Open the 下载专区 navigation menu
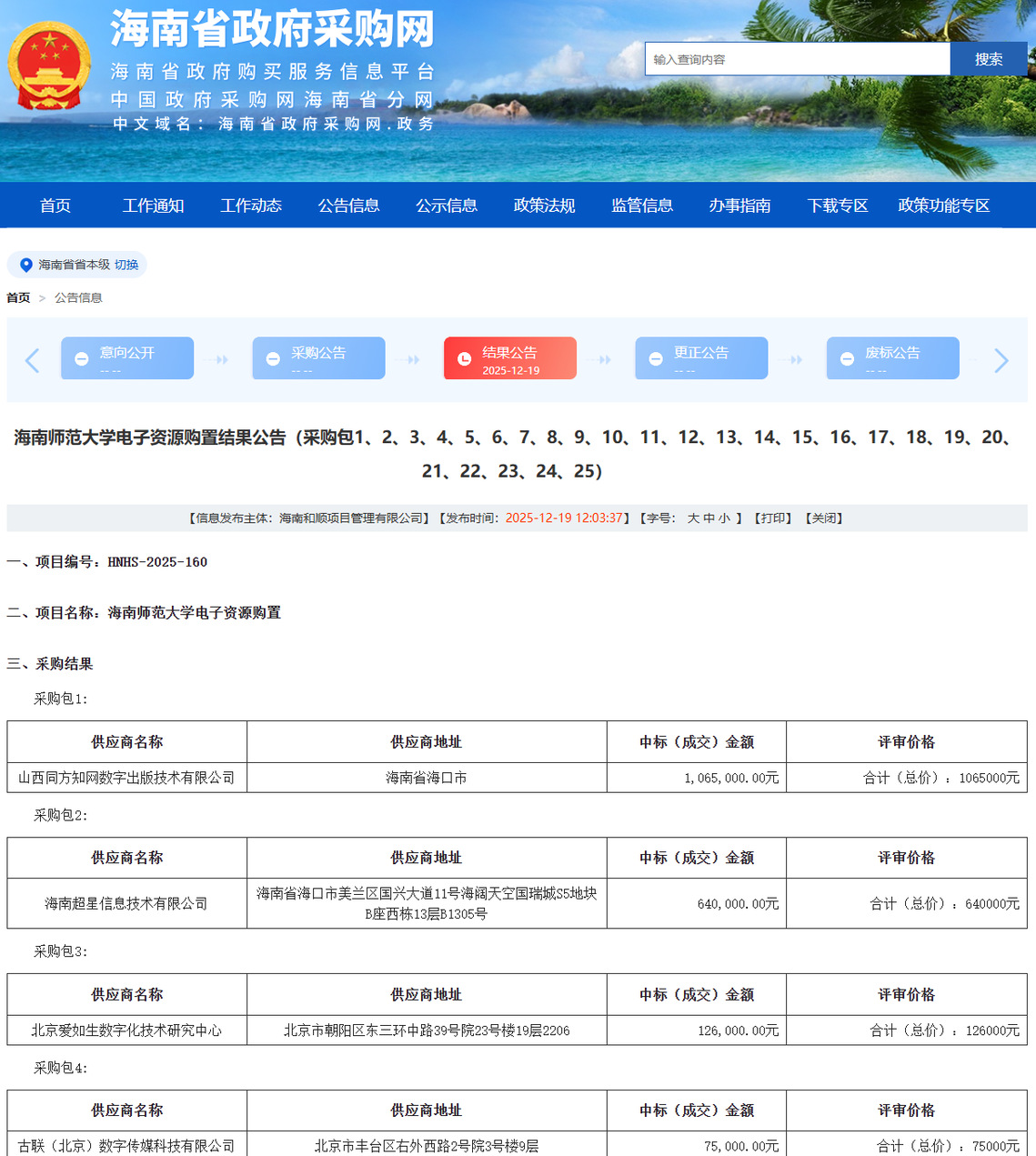The width and height of the screenshot is (1036, 1156). (x=837, y=206)
